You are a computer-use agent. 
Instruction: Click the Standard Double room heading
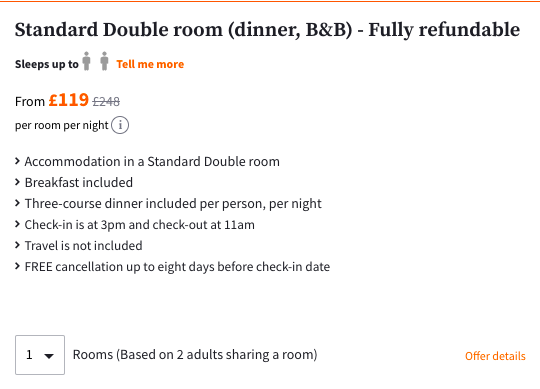[267, 30]
